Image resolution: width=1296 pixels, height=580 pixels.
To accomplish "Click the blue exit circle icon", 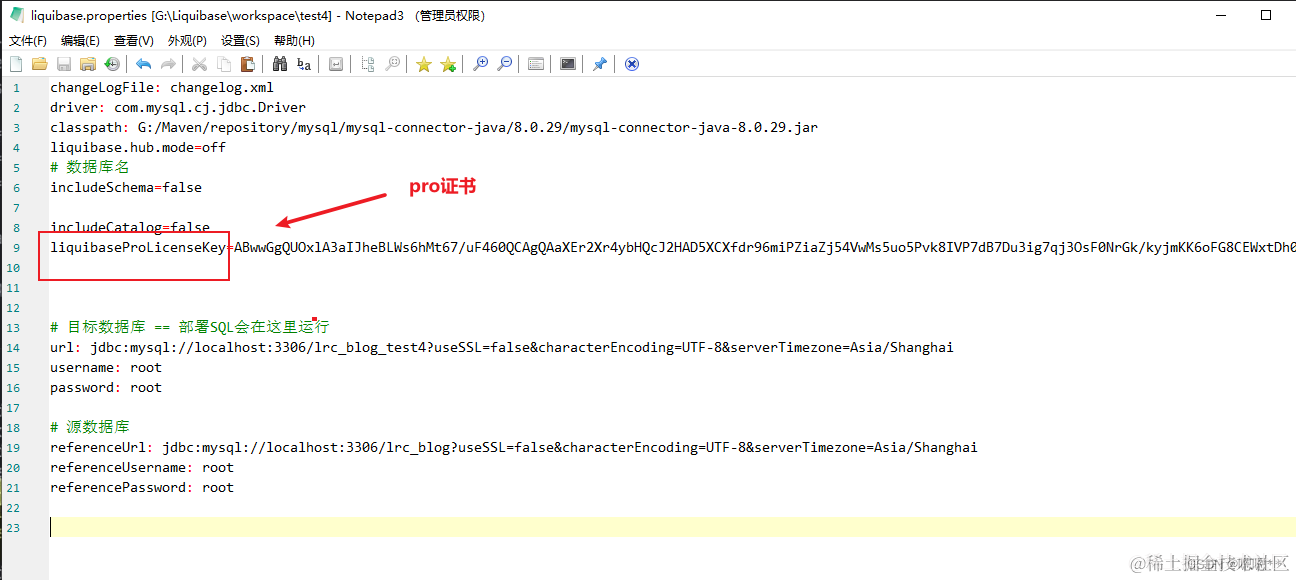I will coord(632,64).
